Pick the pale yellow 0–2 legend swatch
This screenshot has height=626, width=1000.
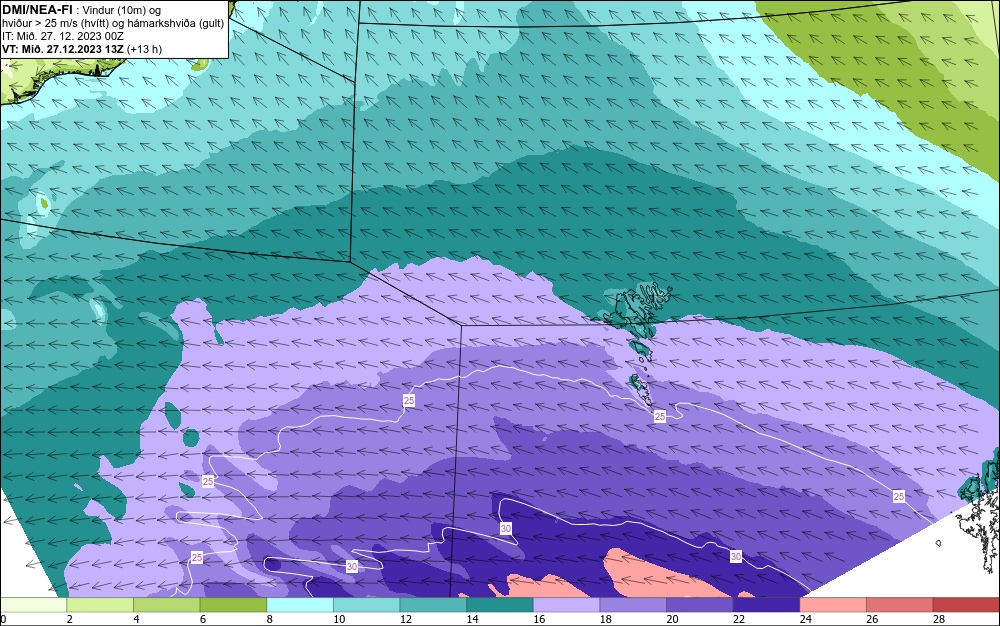[x=34, y=605]
